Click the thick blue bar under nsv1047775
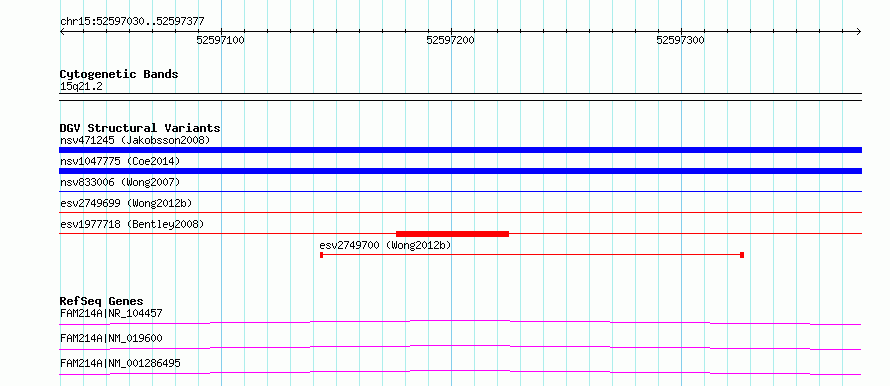This screenshot has width=890, height=386. click(460, 171)
